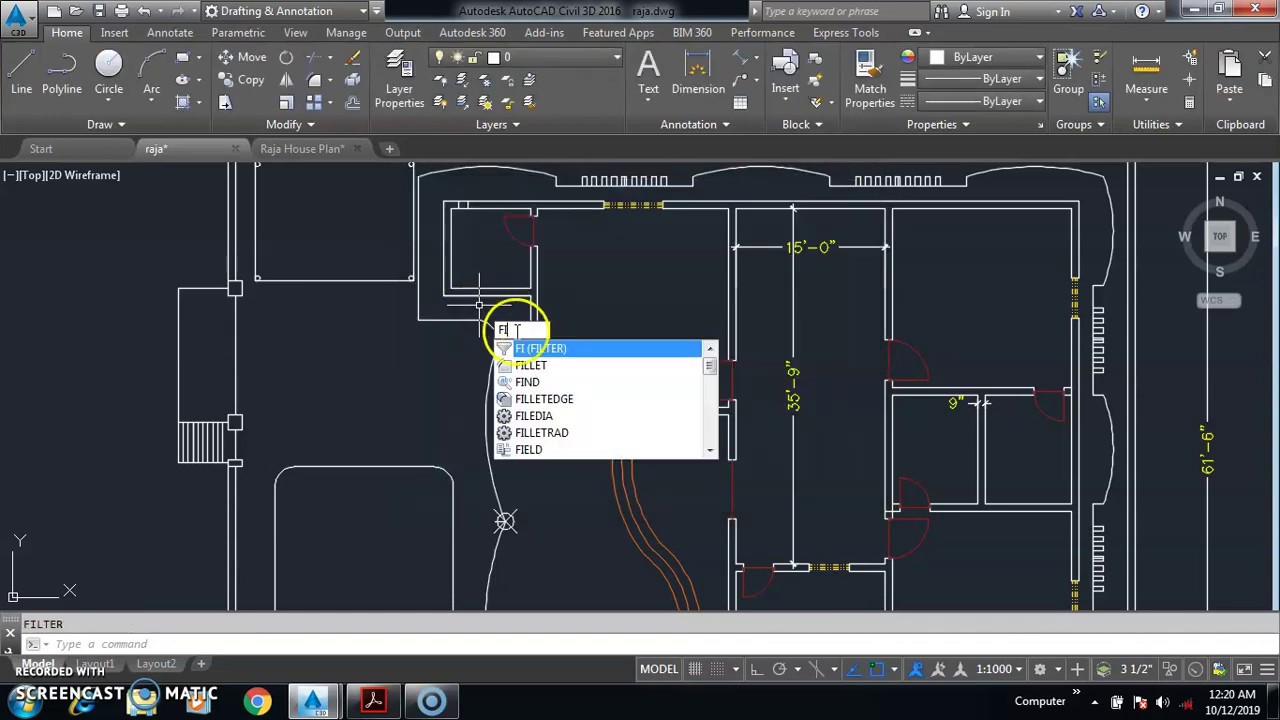Viewport: 1280px width, 720px height.
Task: Click the Text annotation tool
Action: click(648, 73)
